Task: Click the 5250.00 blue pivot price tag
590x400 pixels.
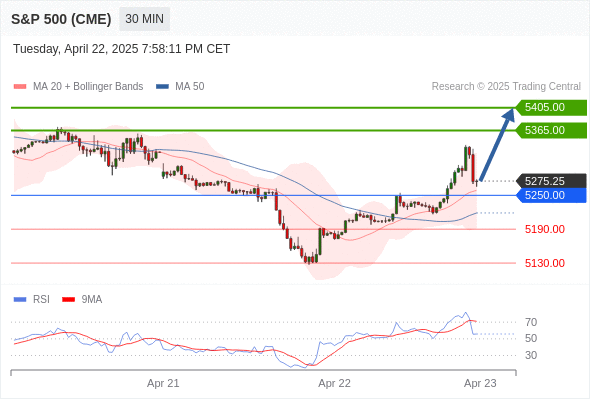Action: (551, 195)
